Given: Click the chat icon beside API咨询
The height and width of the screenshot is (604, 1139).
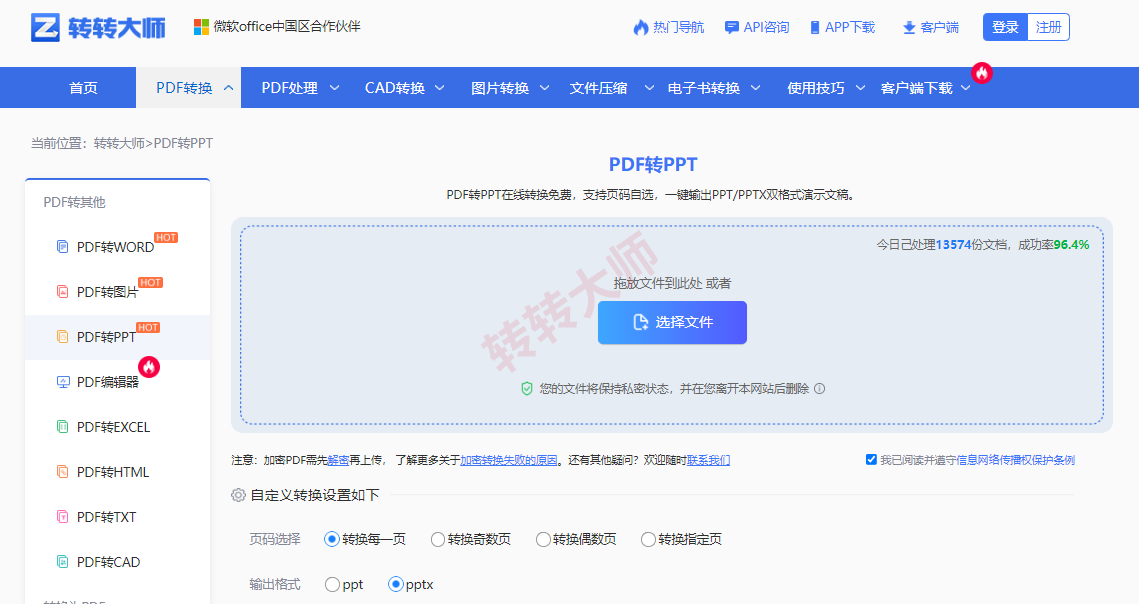Looking at the screenshot, I should (x=731, y=28).
